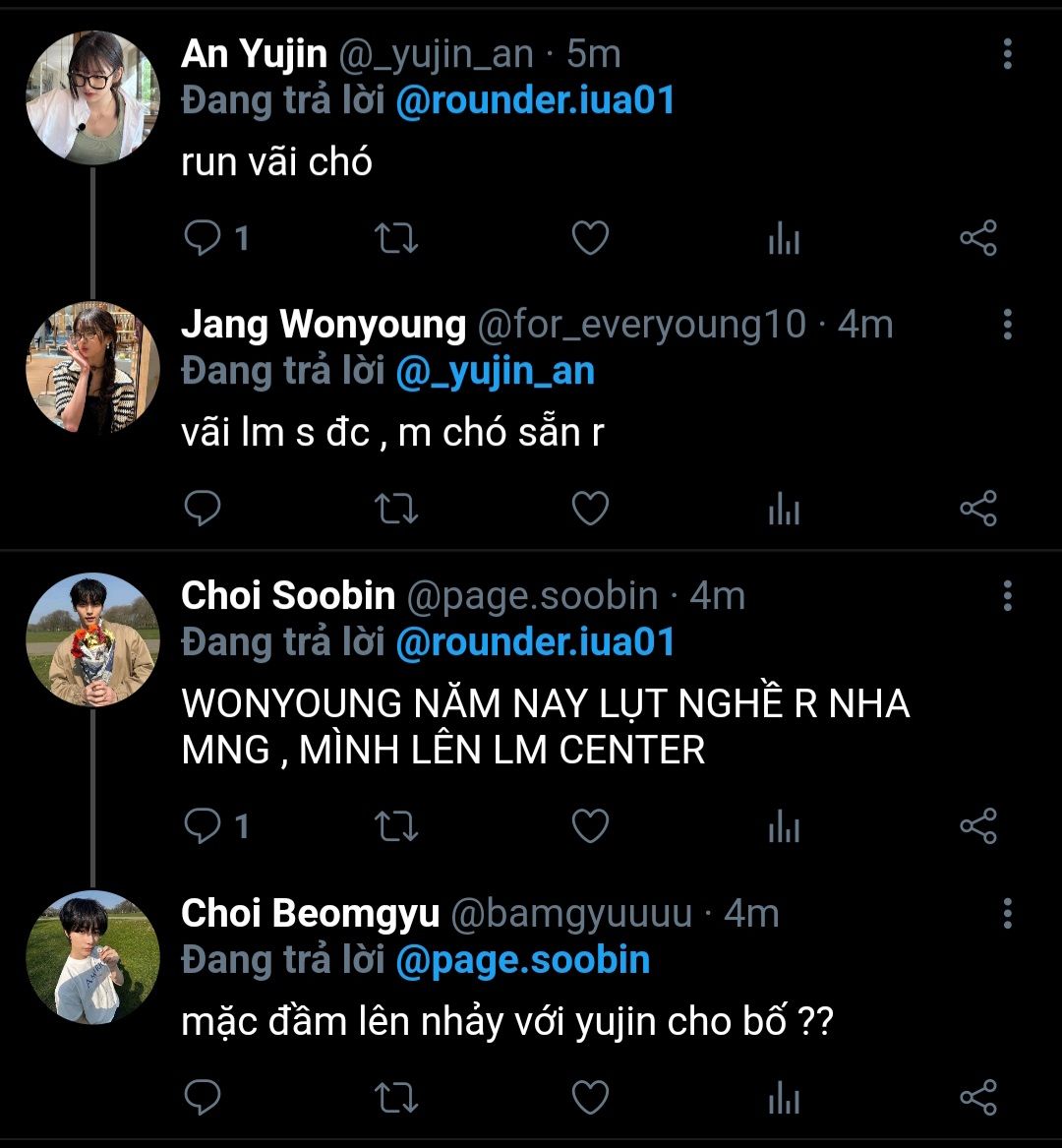Retweet An Yujin's "run vãi chó" tweet
This screenshot has height=1148, width=1062.
point(397,239)
